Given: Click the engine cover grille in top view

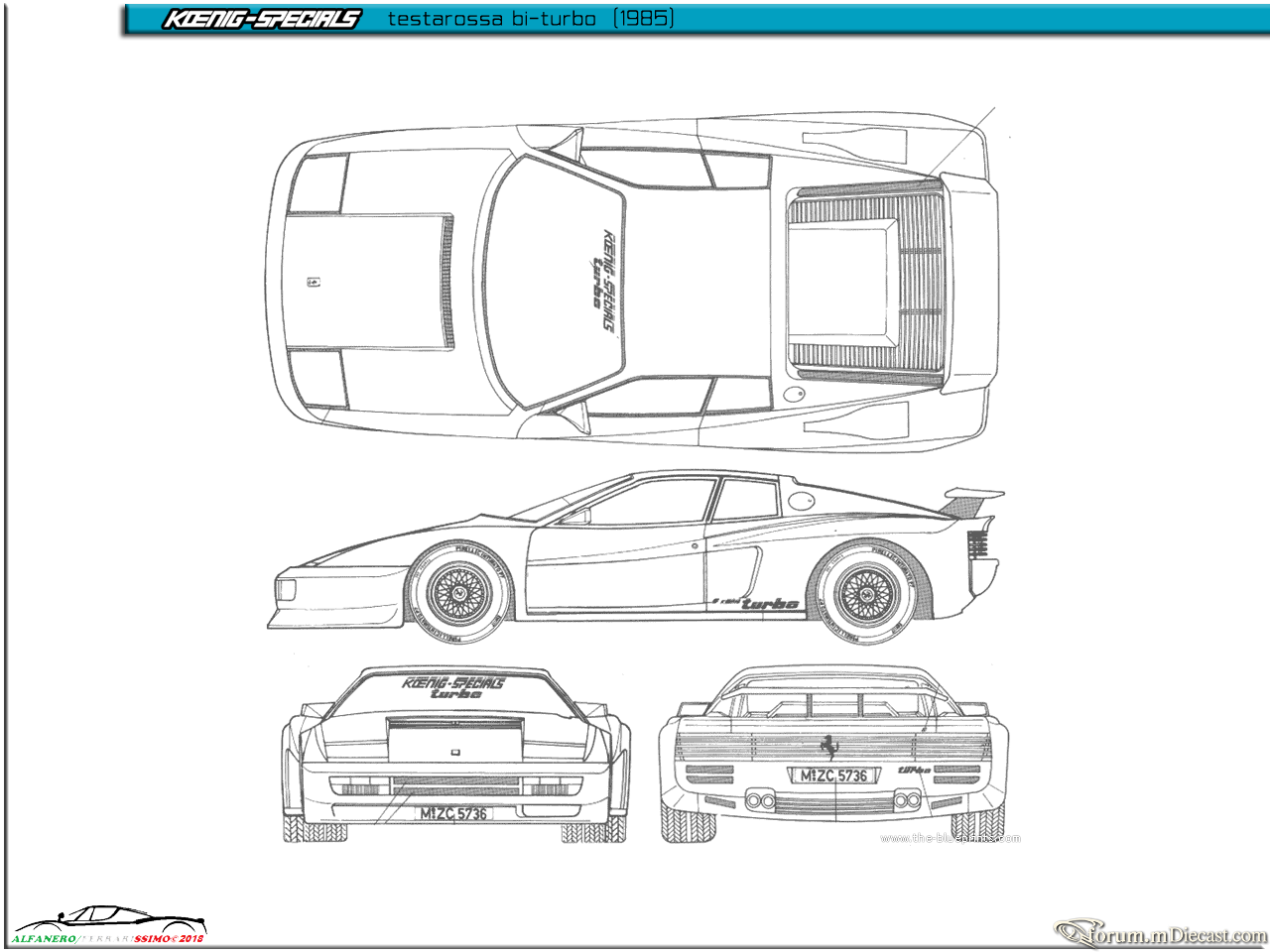Looking at the screenshot, I should 866,282.
